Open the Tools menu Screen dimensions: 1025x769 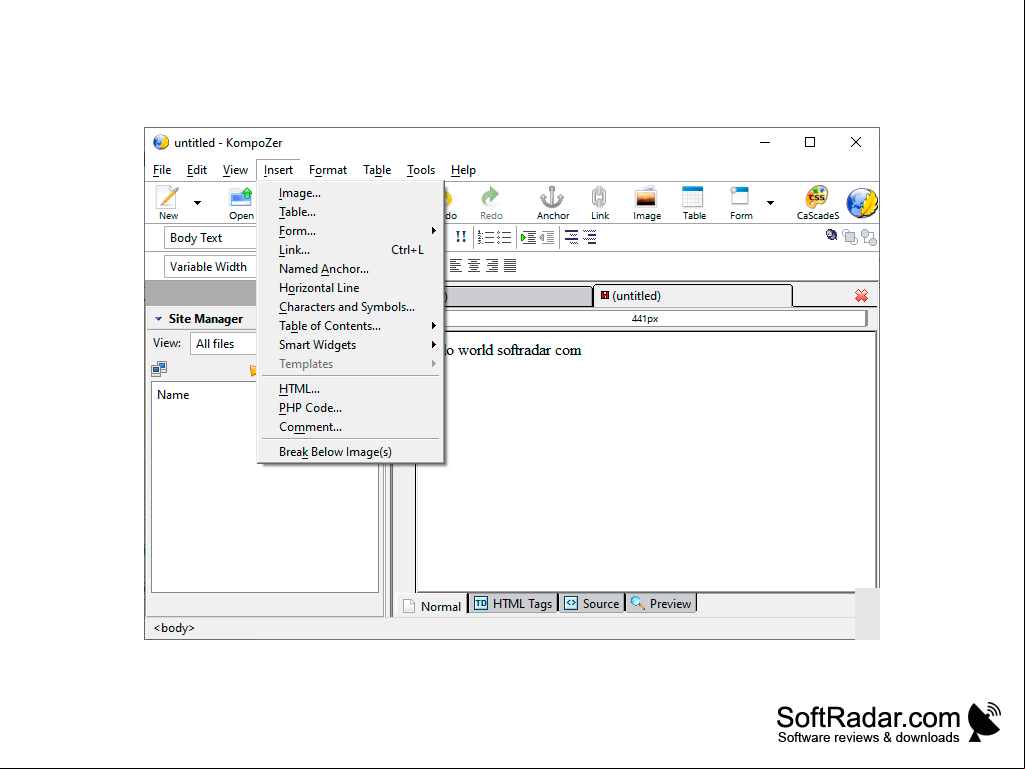click(421, 170)
